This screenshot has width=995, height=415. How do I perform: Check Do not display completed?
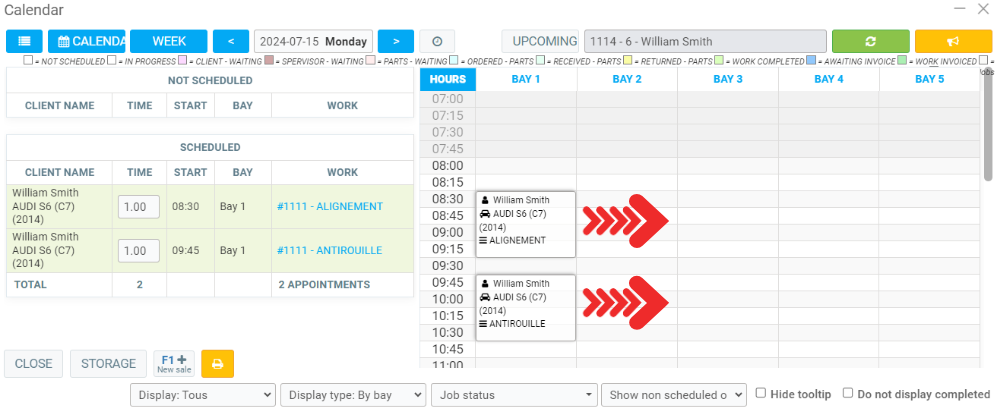[x=849, y=394]
